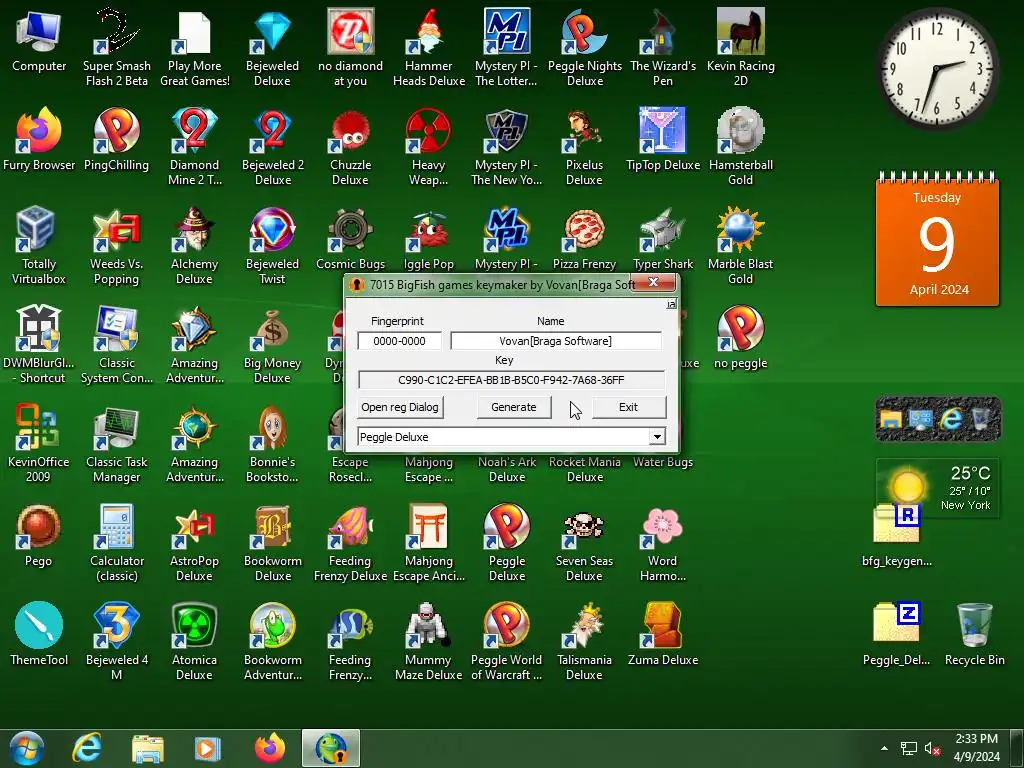Viewport: 1024px width, 768px height.
Task: Select the Hammer Heads Deluxe icon
Action: point(428,47)
